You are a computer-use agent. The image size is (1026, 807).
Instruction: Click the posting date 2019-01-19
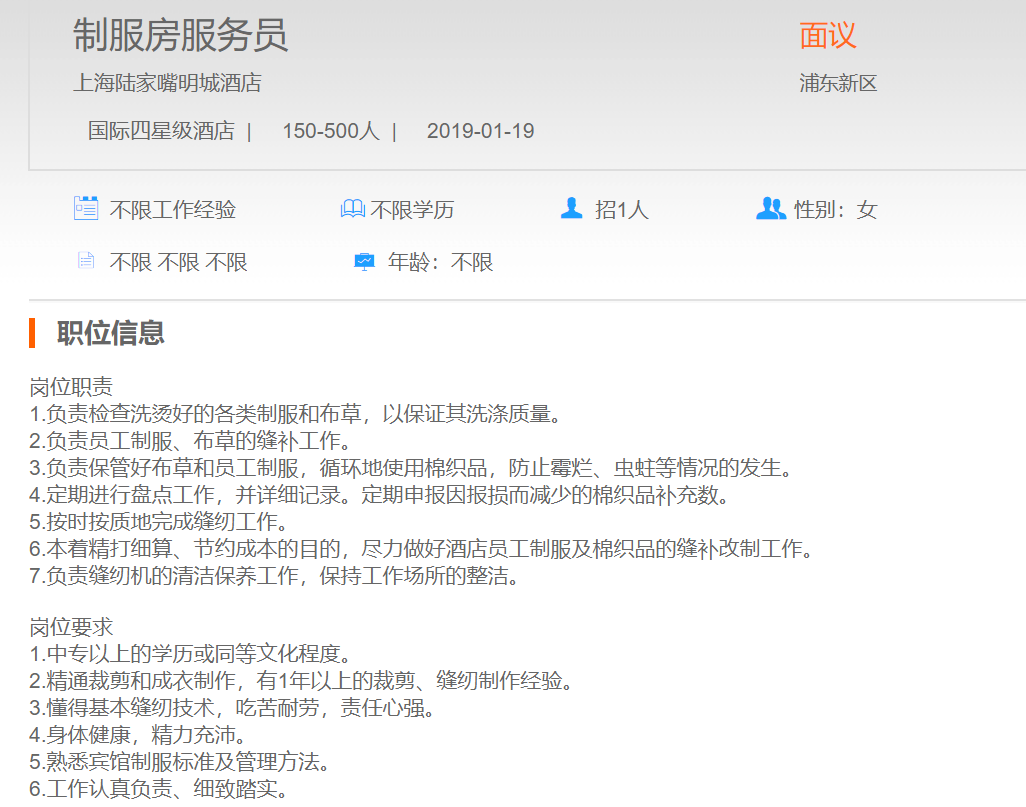(x=480, y=131)
